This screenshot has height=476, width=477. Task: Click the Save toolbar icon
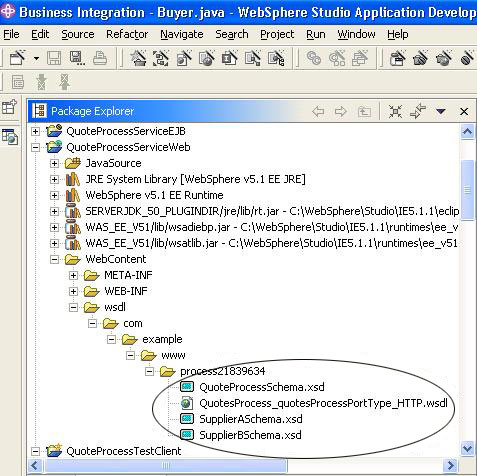54,58
